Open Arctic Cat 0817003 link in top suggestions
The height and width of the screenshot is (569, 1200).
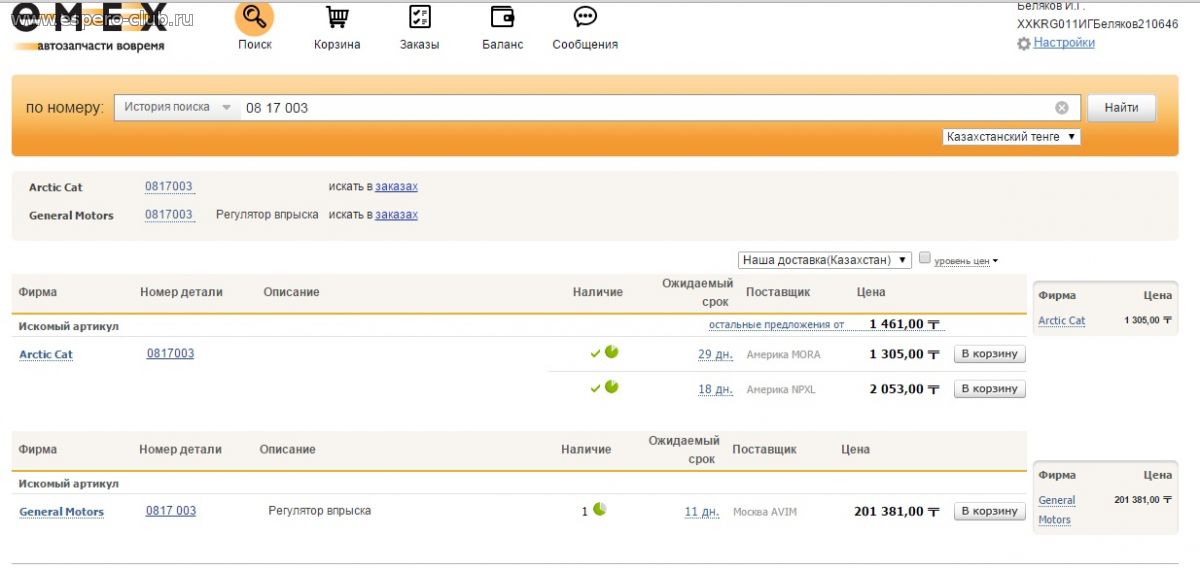(x=169, y=187)
